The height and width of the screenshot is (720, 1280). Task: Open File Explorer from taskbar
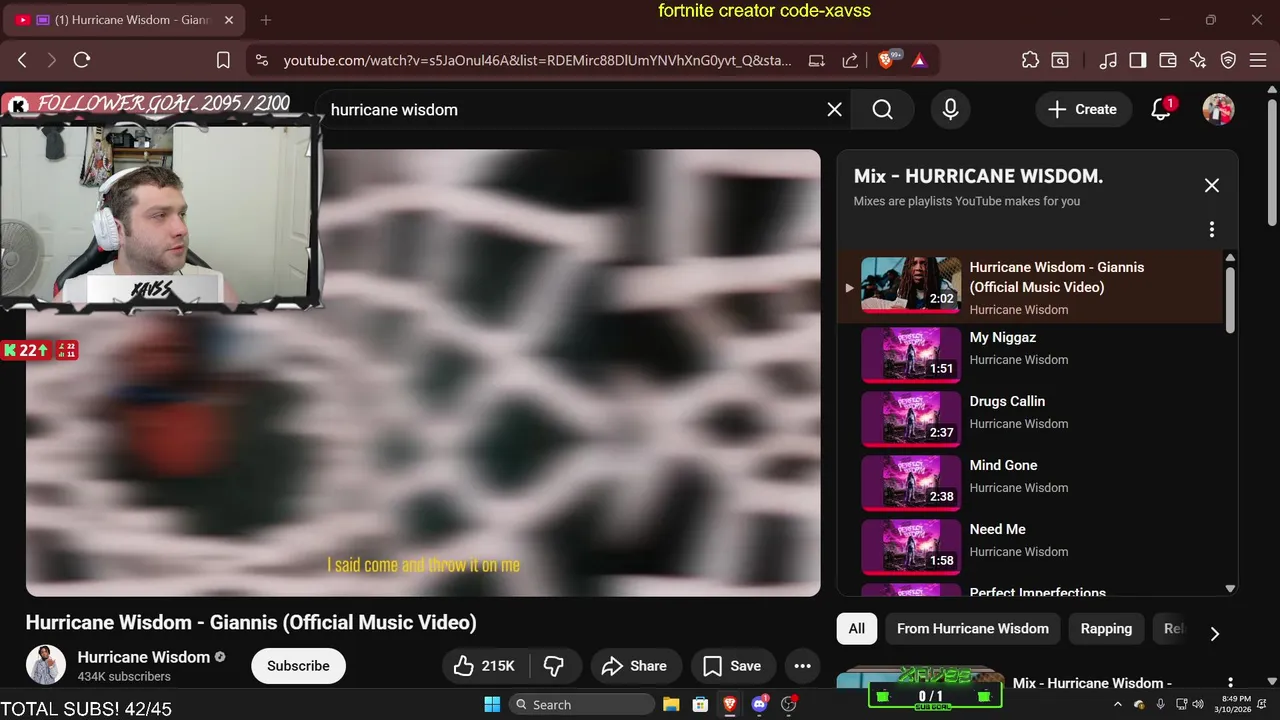pyautogui.click(x=671, y=704)
